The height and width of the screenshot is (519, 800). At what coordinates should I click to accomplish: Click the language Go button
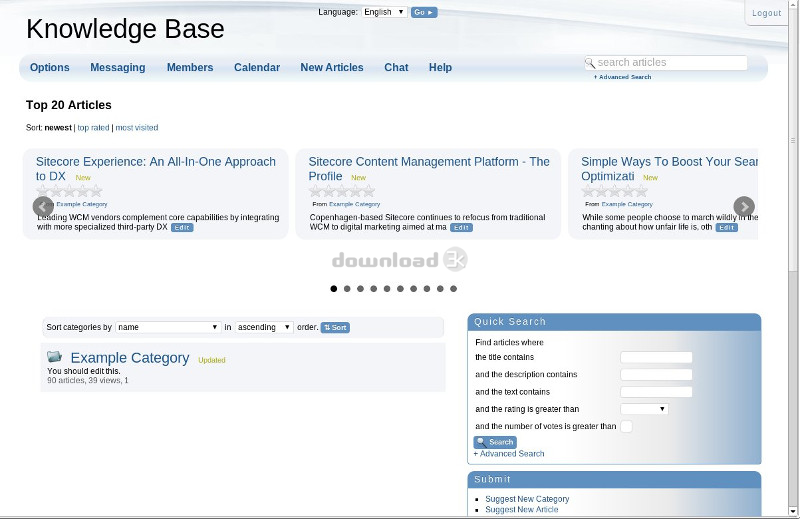coord(423,12)
